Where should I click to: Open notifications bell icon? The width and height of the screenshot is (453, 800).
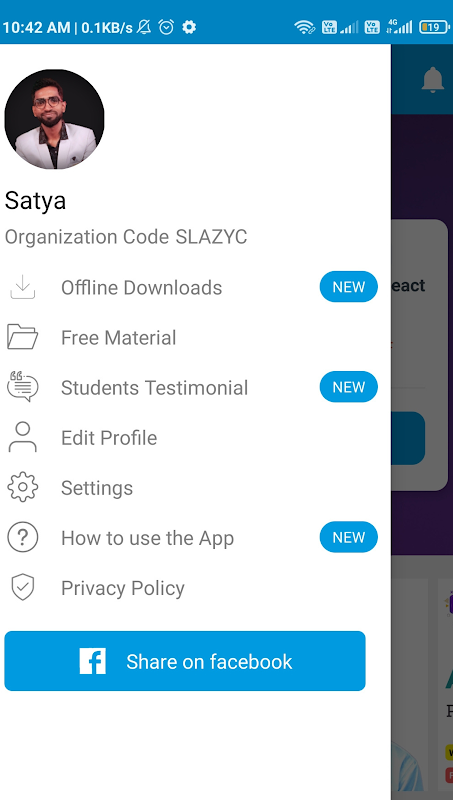pyautogui.click(x=433, y=80)
